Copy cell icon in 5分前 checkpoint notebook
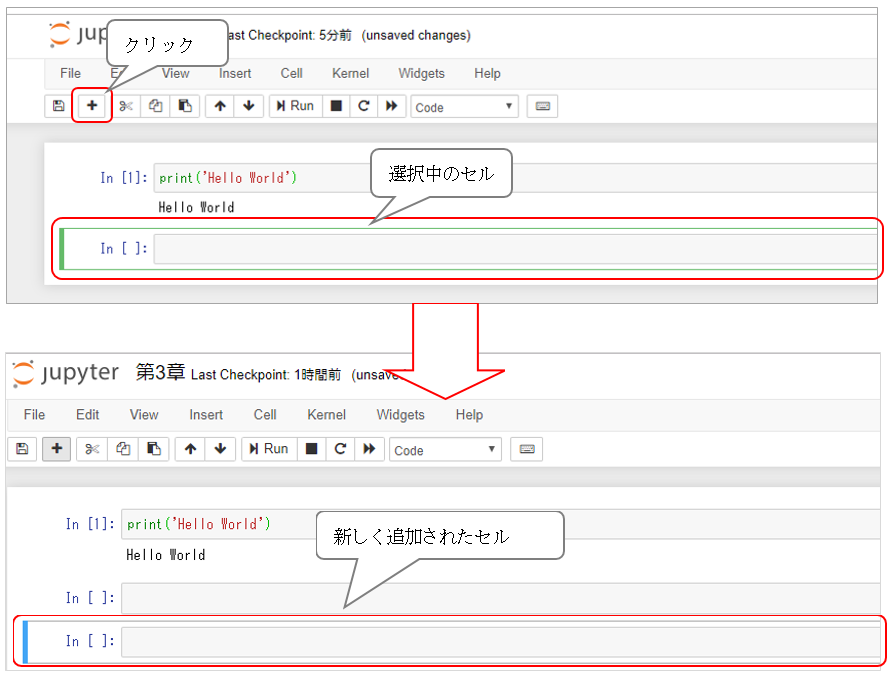Image resolution: width=894 pixels, height=680 pixels. point(155,106)
